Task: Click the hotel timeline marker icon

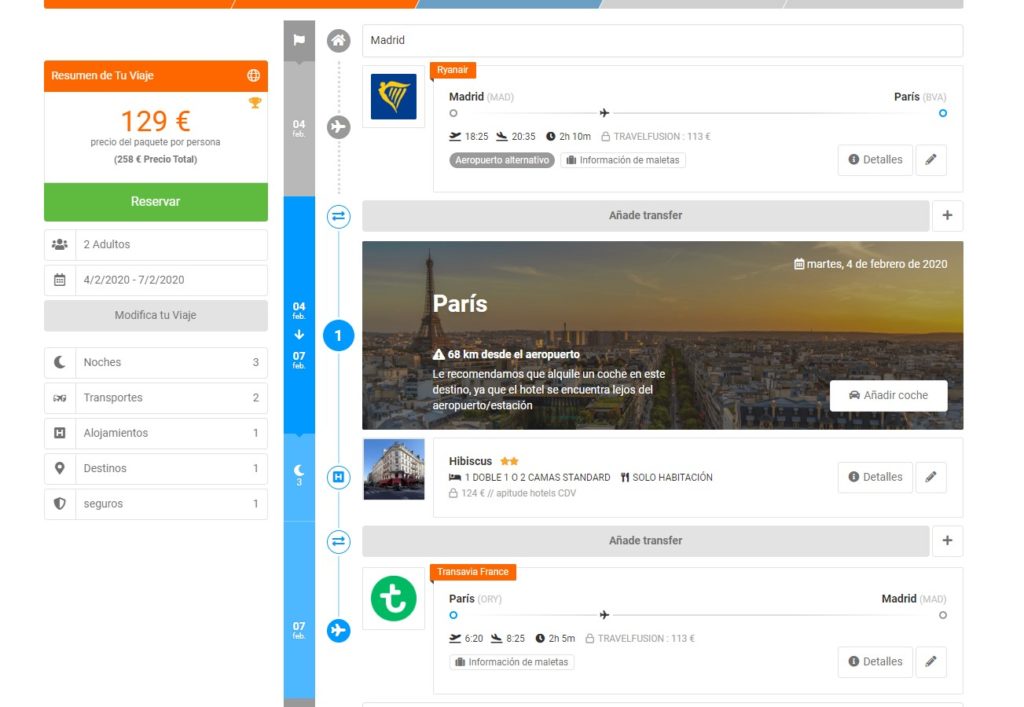Action: click(339, 477)
